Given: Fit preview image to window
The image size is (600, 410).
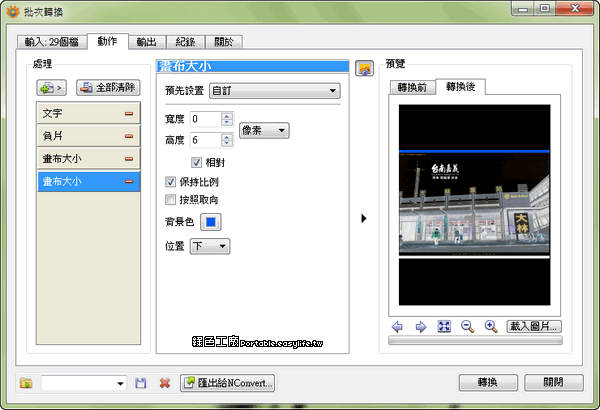Looking at the screenshot, I should (x=444, y=326).
